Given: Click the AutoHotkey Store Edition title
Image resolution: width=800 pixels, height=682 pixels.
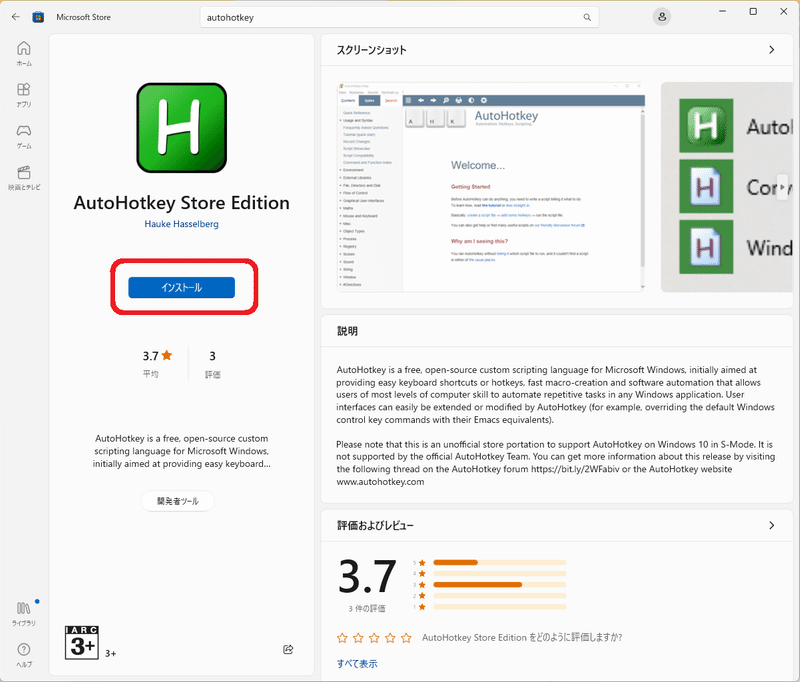Looking at the screenshot, I should point(182,203).
